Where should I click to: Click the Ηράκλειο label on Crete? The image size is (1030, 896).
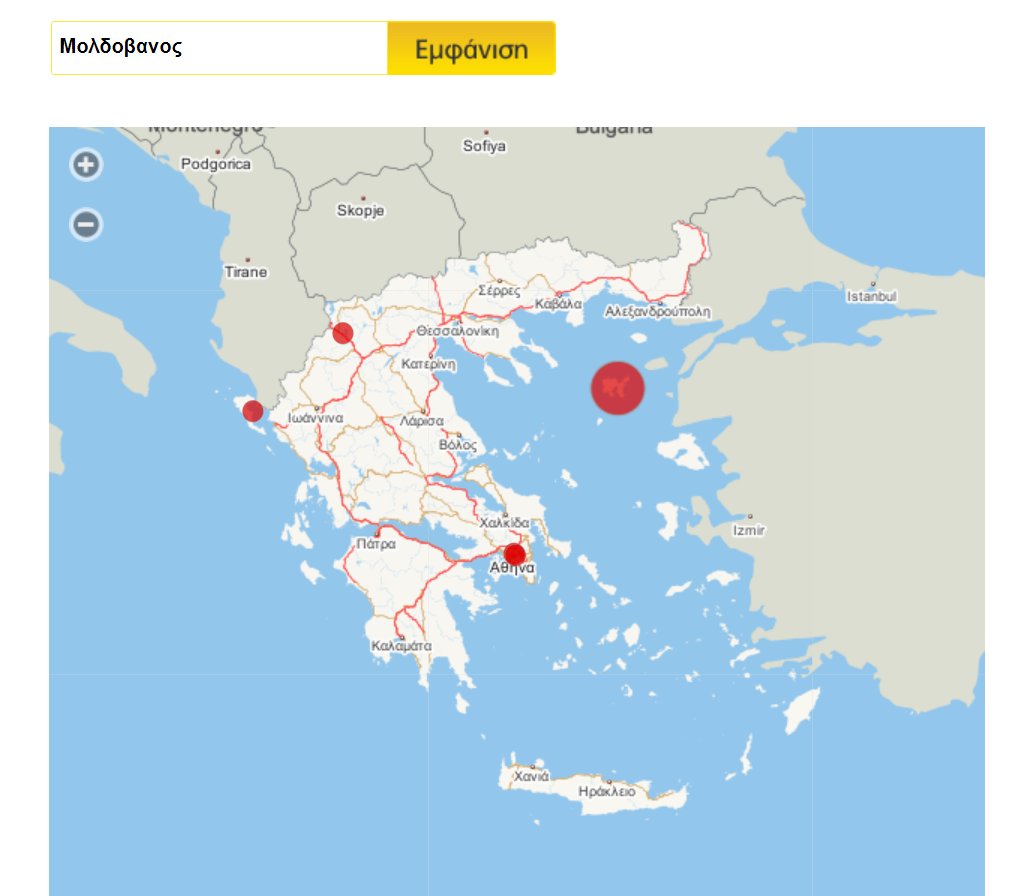pos(607,792)
